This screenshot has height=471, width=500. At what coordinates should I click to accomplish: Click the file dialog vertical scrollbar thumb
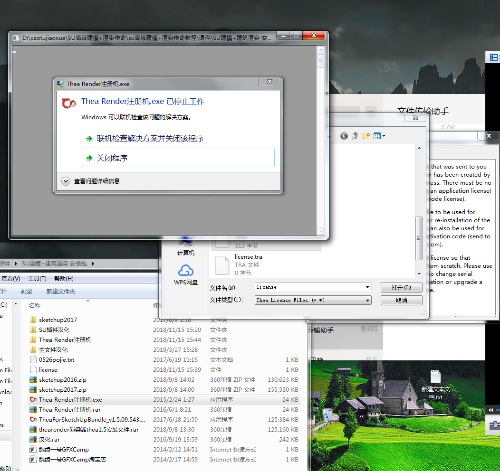[419, 238]
